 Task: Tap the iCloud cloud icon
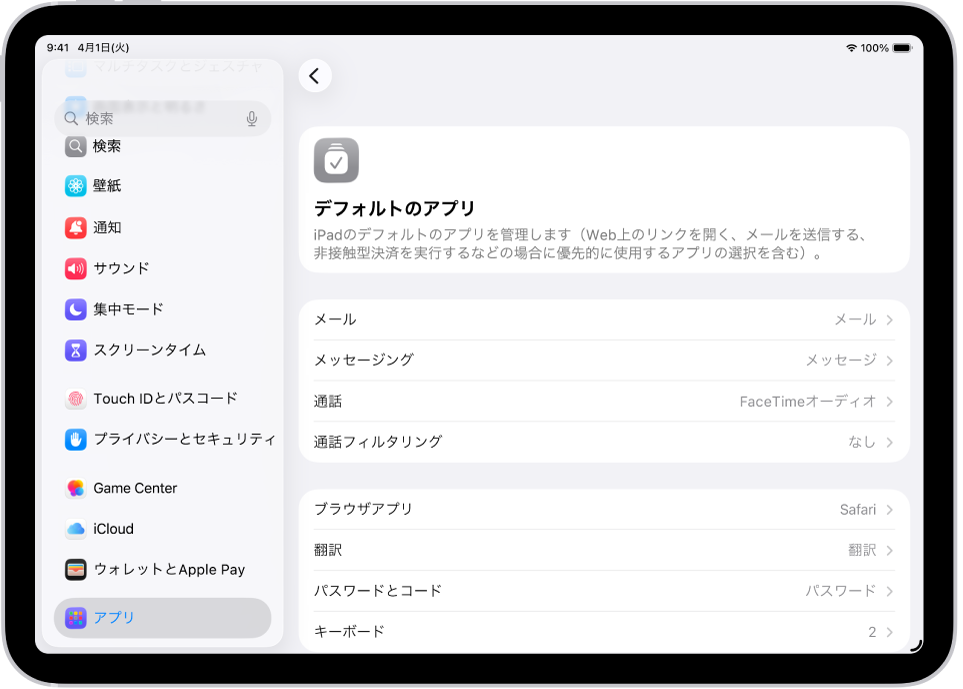[x=77, y=529]
